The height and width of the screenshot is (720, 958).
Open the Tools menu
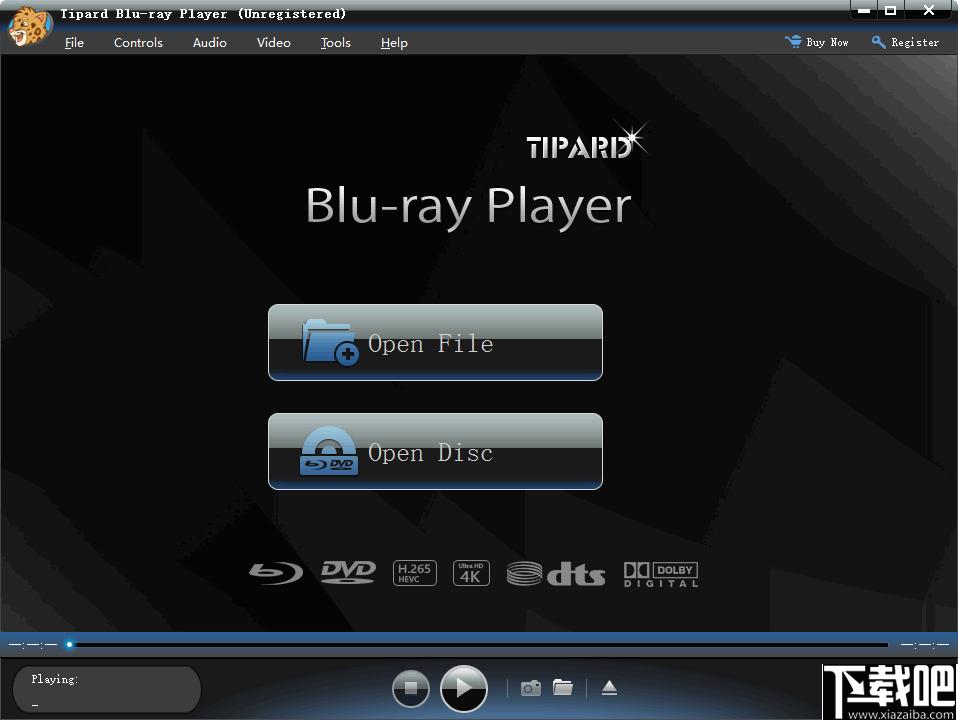[x=335, y=43]
